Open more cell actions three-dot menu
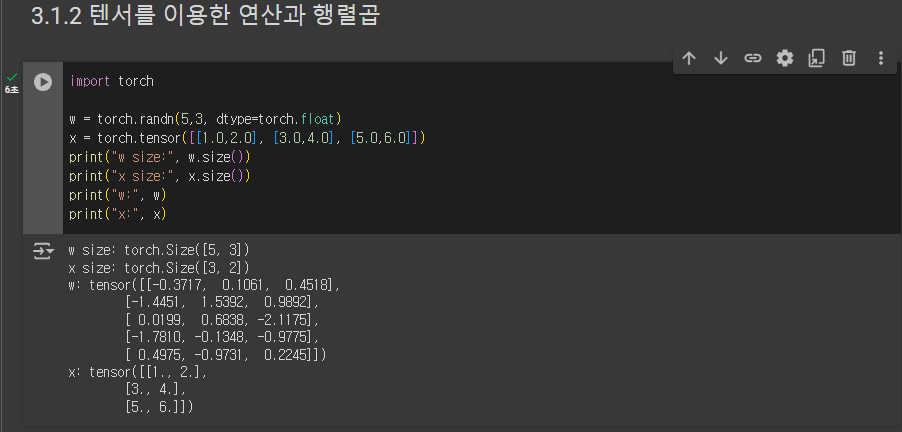 pos(881,58)
